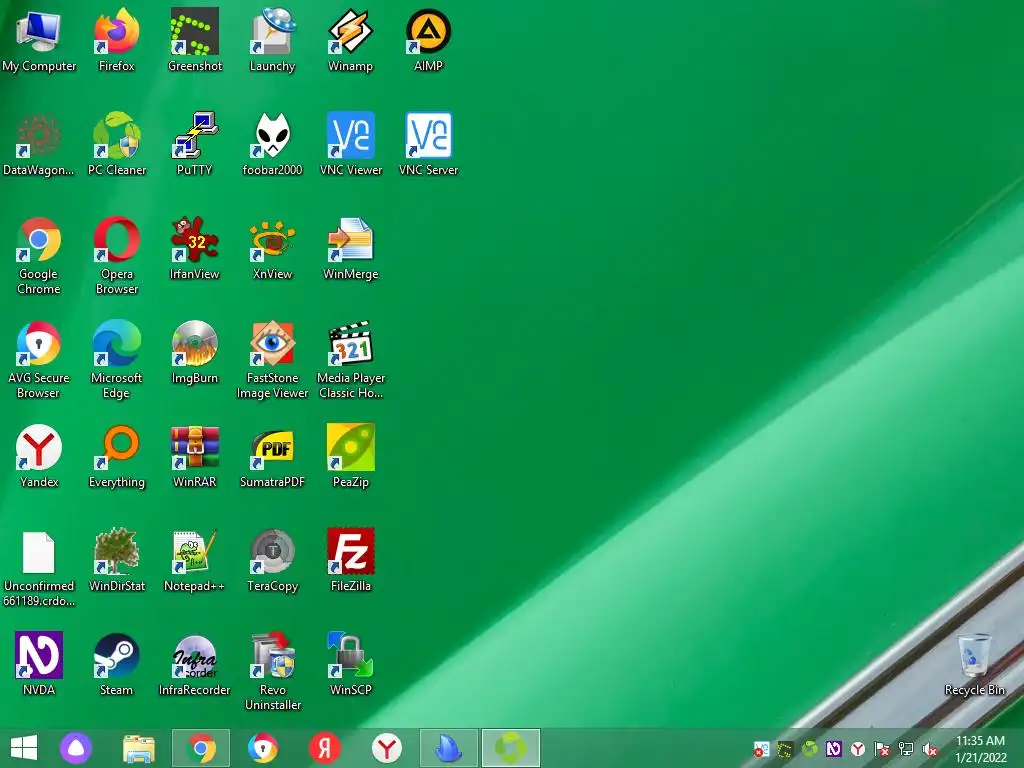
Task: Select the TeraCopy desktop icon
Action: [x=272, y=560]
